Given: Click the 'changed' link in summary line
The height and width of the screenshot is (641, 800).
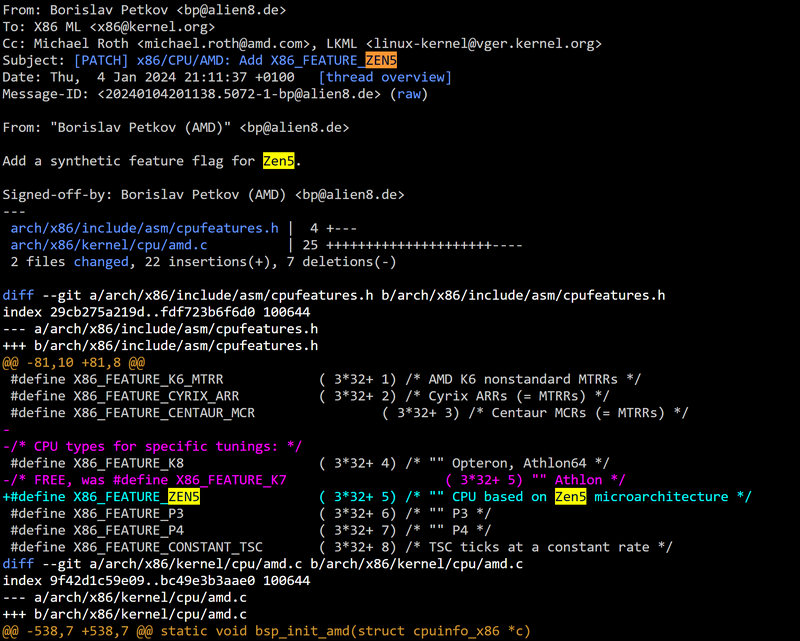Looking at the screenshot, I should 101,262.
